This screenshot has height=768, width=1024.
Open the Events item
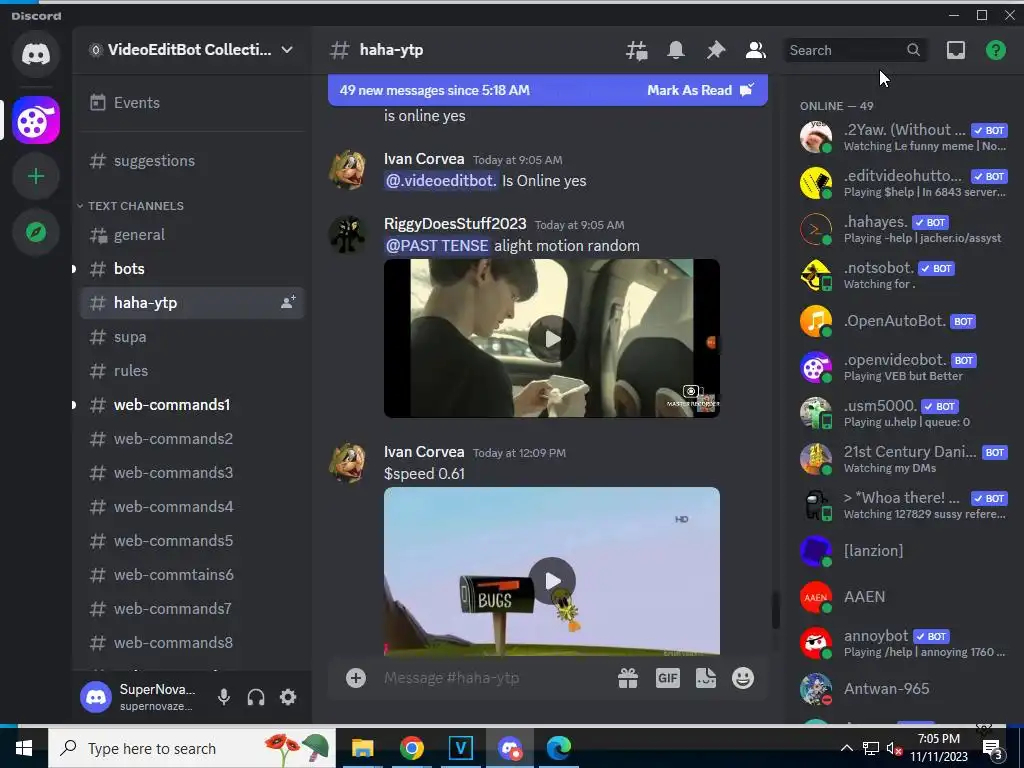click(192, 103)
